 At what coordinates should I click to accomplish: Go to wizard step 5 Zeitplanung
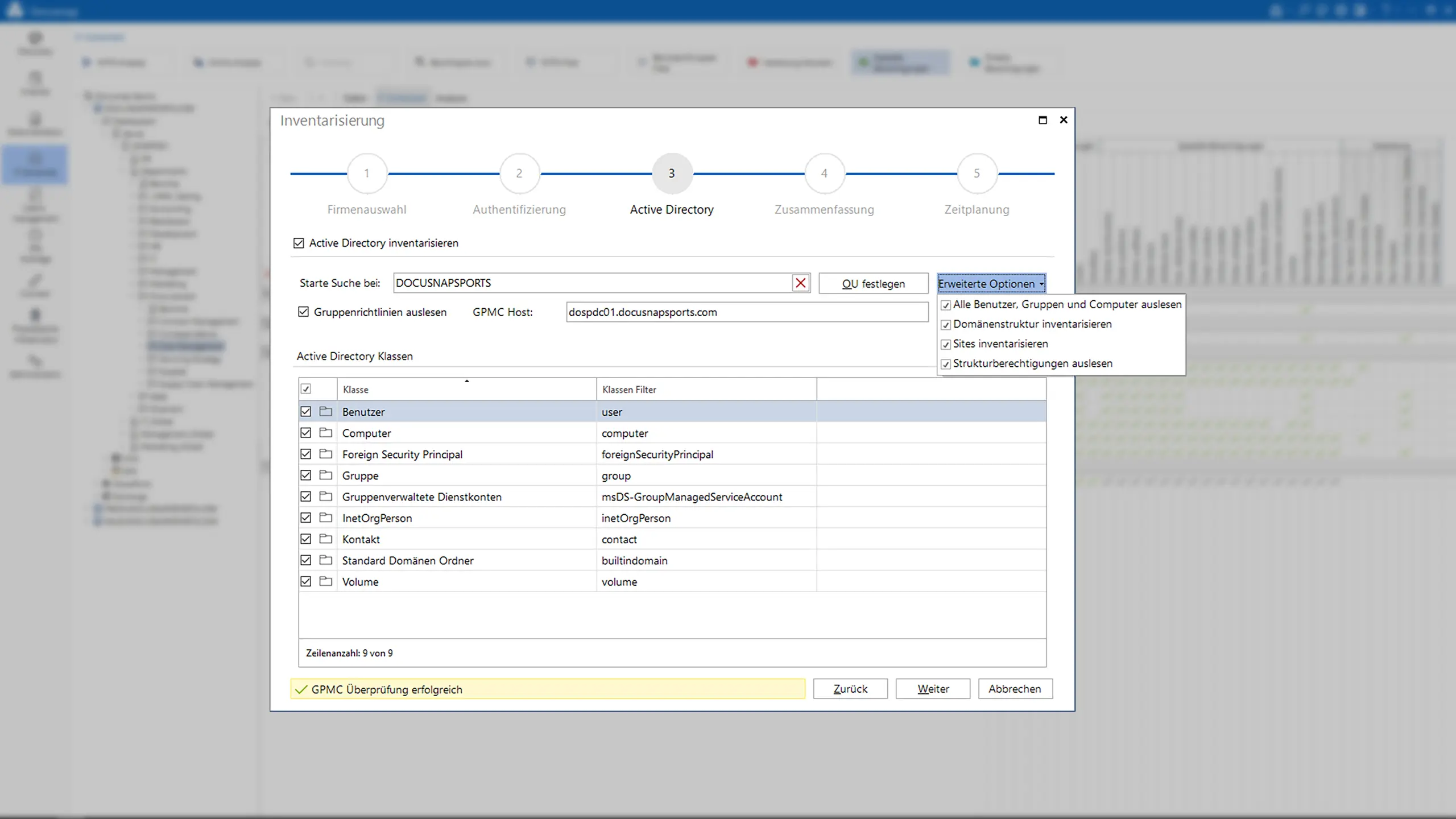[x=977, y=173]
